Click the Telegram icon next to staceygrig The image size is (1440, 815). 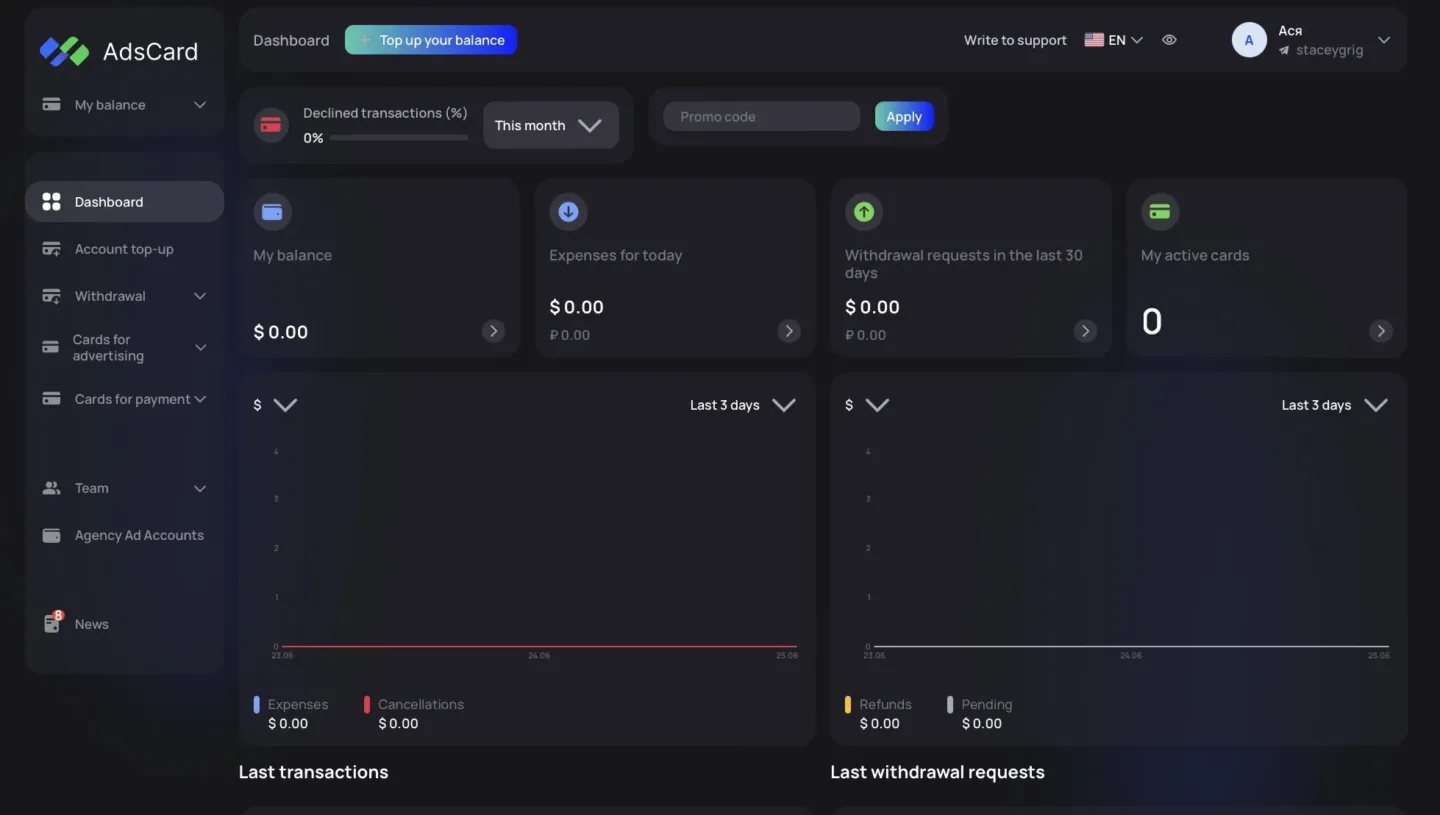point(1285,50)
